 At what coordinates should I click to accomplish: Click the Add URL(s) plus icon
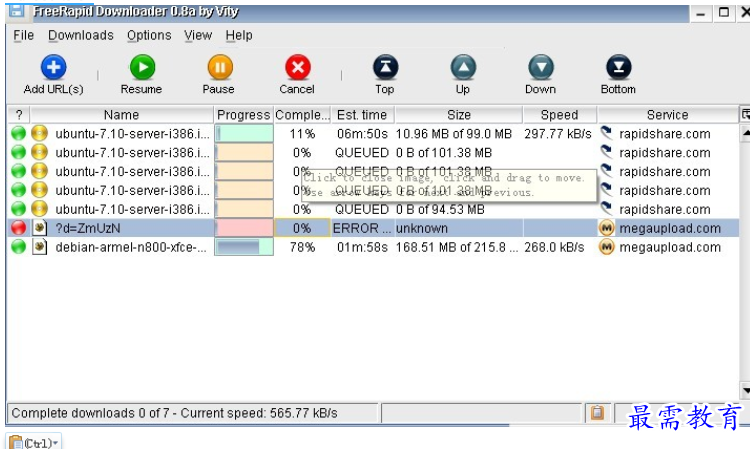pyautogui.click(x=53, y=67)
